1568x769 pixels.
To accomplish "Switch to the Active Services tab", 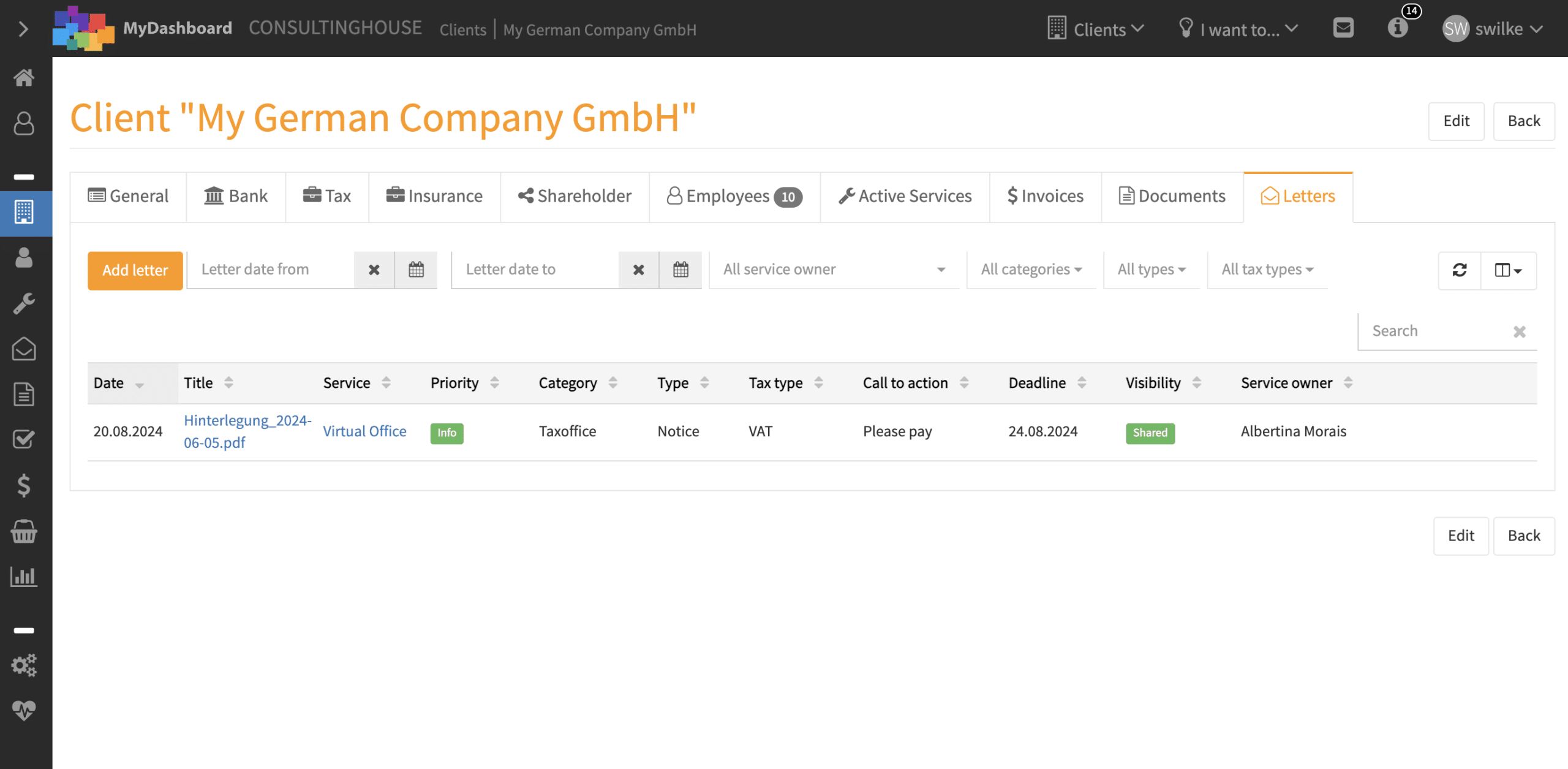I will (x=905, y=196).
